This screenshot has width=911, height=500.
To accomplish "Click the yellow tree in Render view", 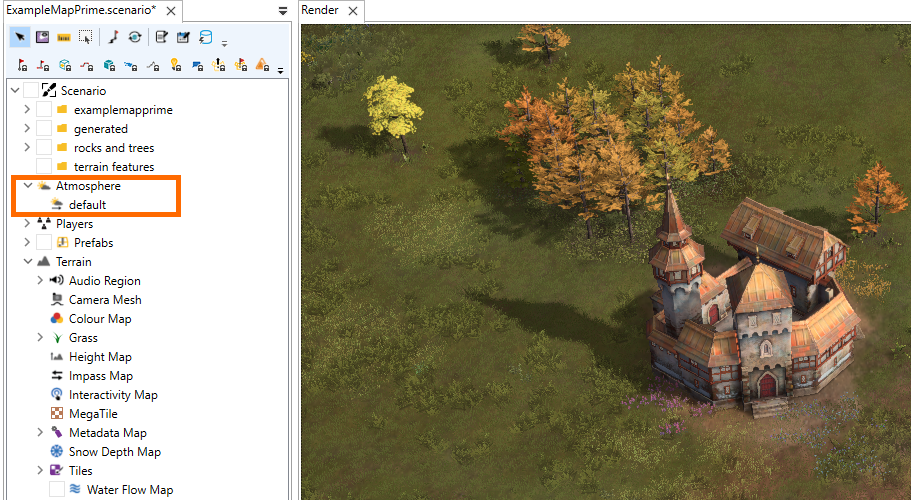I will point(394,112).
